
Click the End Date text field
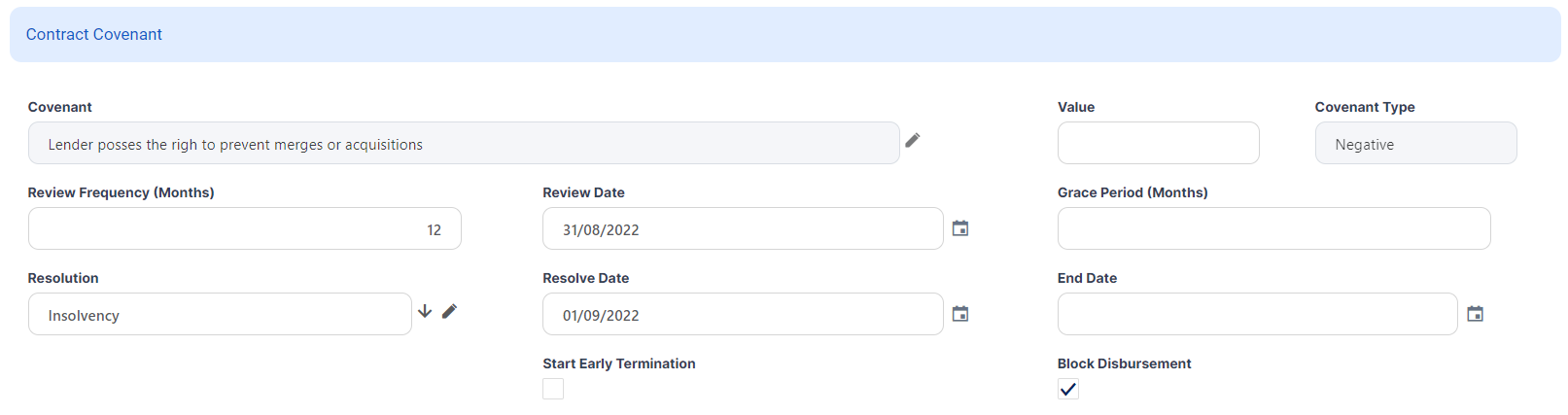[x=1257, y=314]
